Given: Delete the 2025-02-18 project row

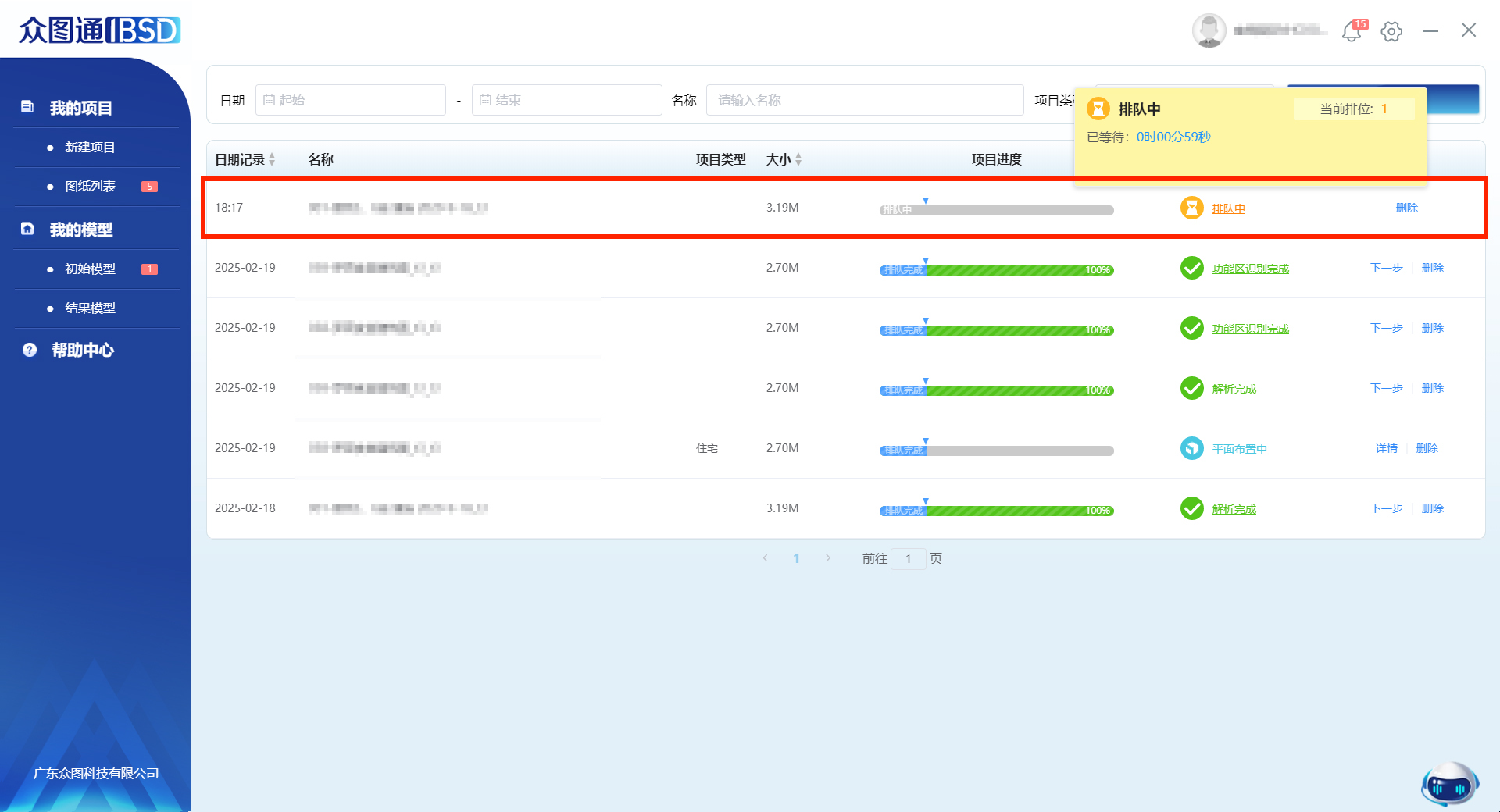Looking at the screenshot, I should [x=1432, y=508].
